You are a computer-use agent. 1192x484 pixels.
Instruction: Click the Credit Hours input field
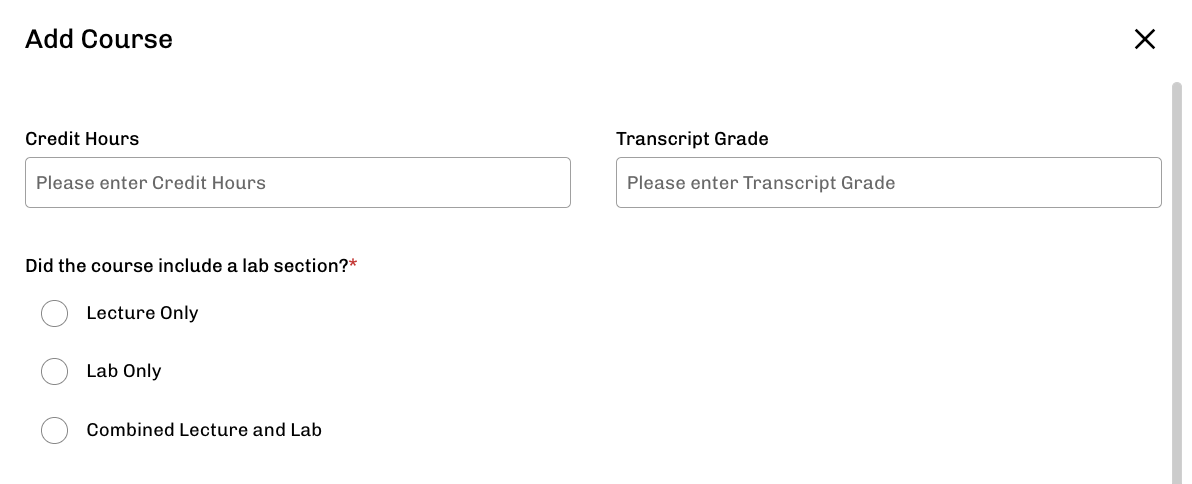pyautogui.click(x=297, y=183)
